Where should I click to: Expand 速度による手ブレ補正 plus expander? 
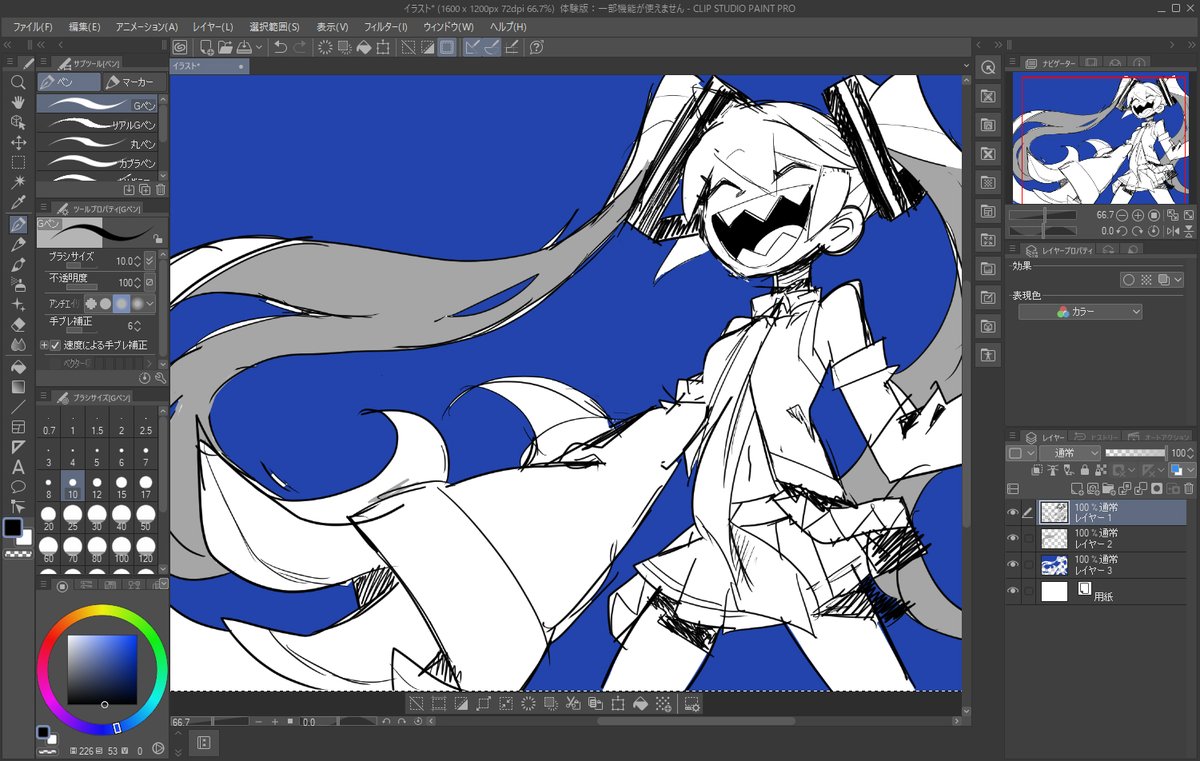[x=44, y=344]
